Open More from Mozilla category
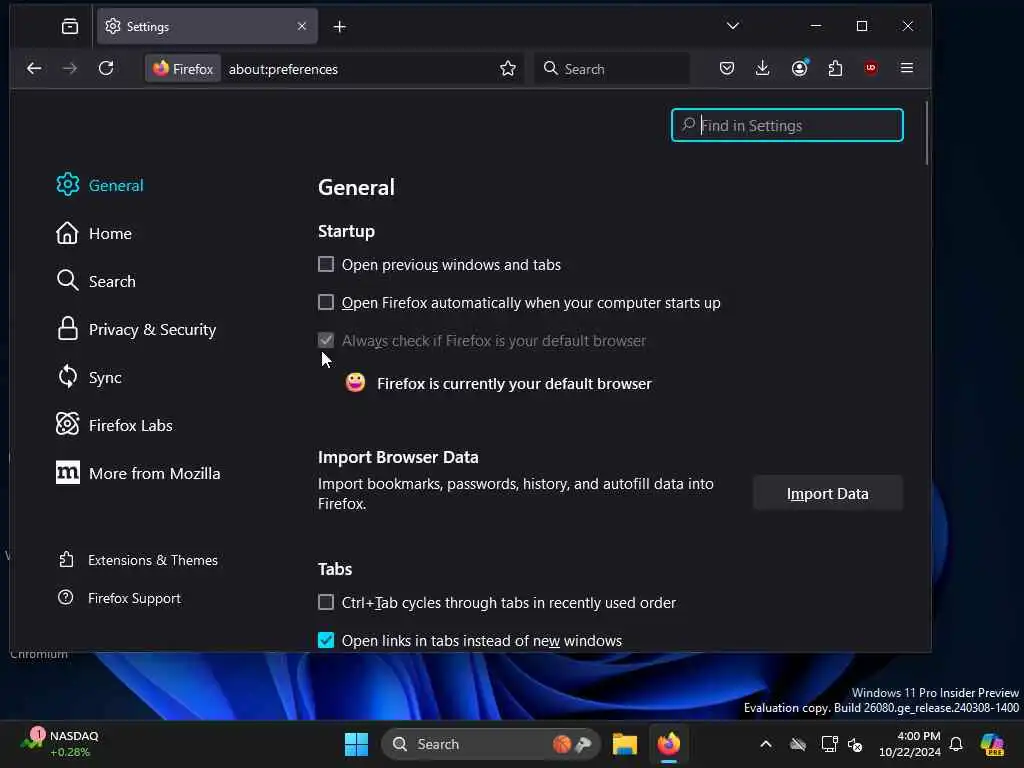Screen dimensions: 1024x768 tap(138, 473)
